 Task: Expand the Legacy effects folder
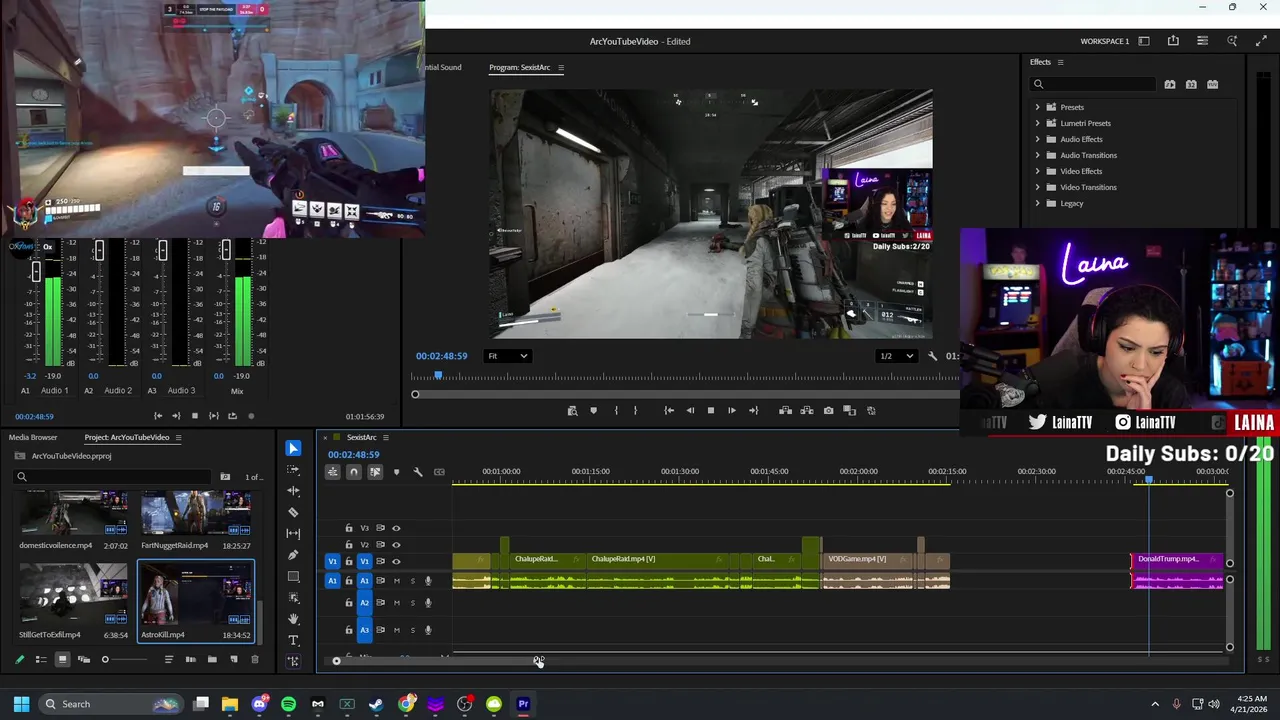coord(1037,203)
